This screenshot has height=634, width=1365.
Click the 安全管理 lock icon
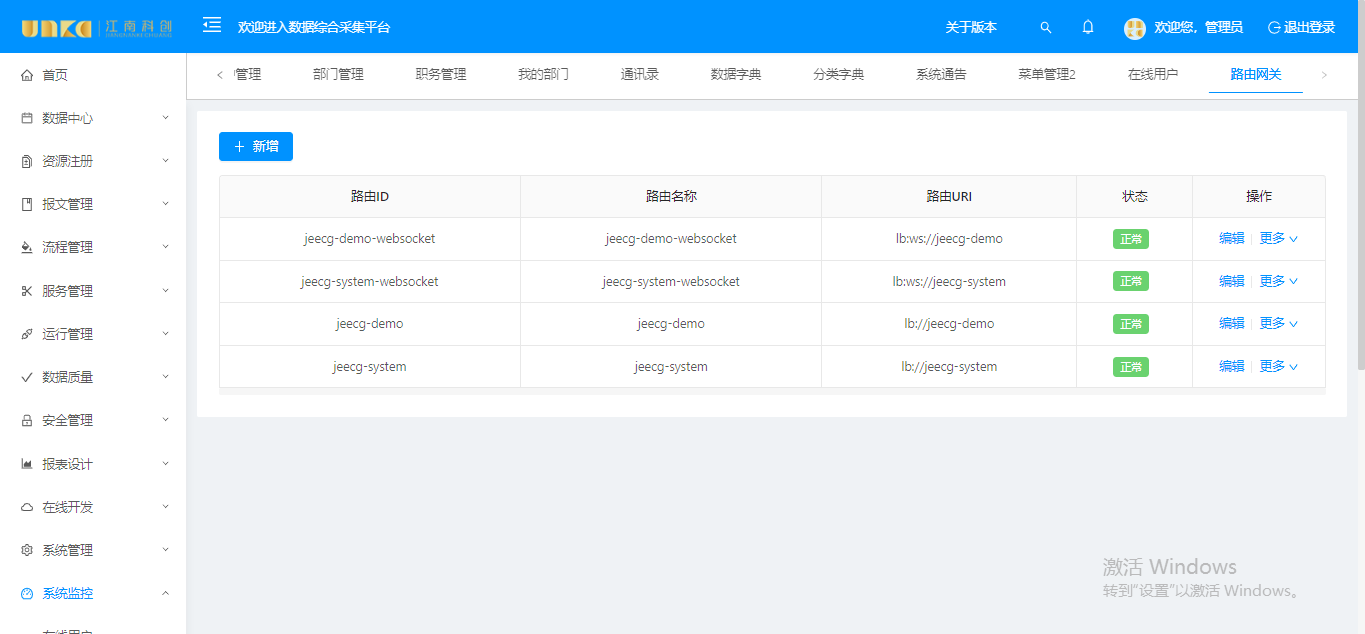[27, 421]
